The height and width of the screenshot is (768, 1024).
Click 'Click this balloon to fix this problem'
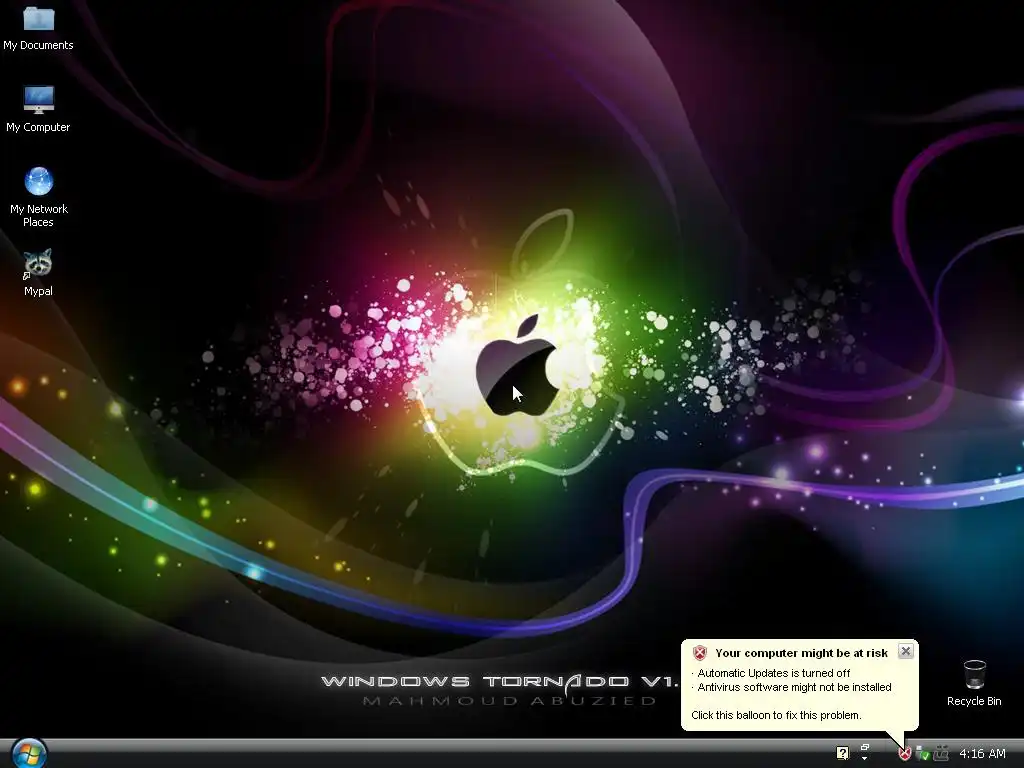776,715
